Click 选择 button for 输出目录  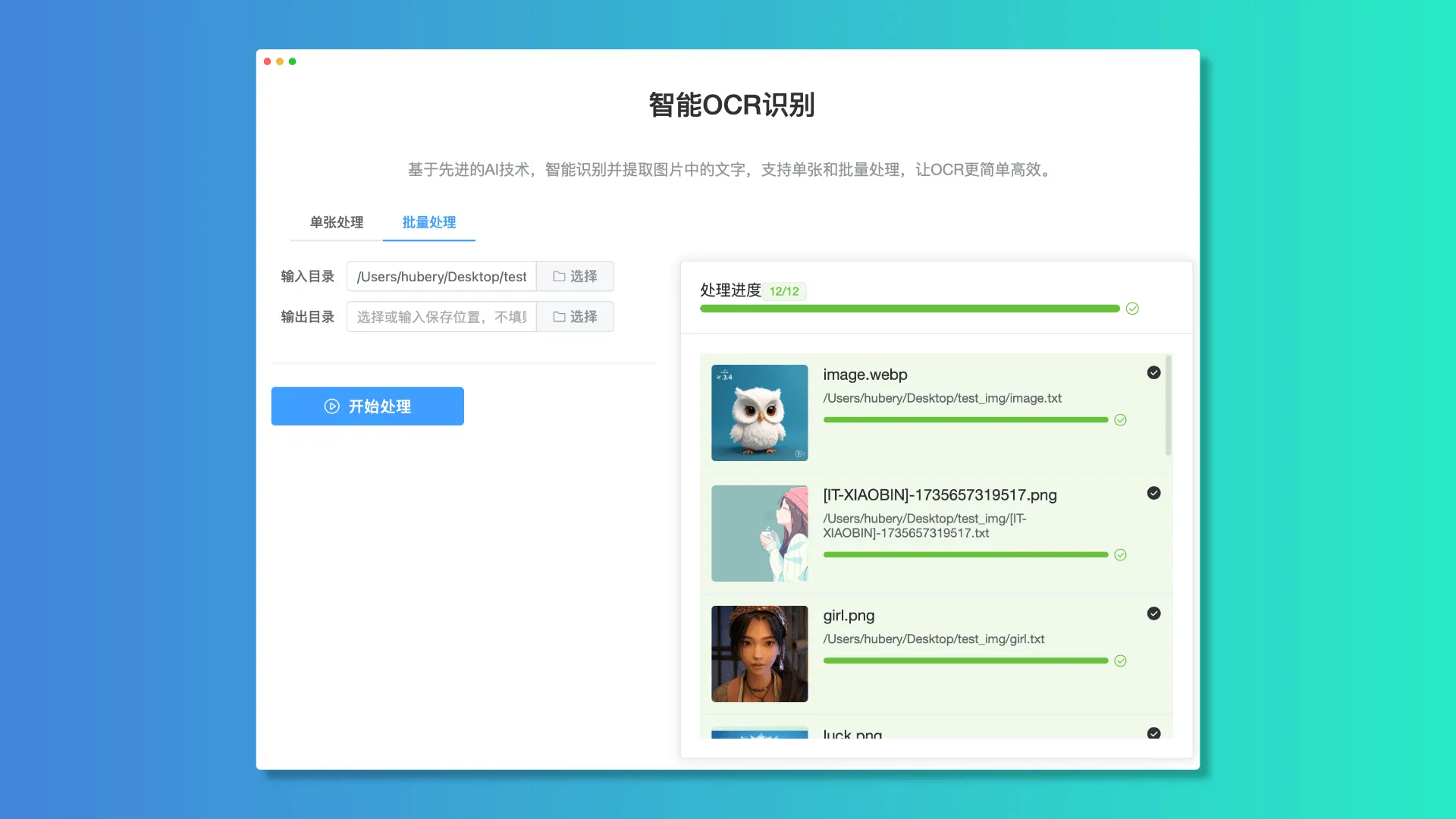click(x=575, y=316)
